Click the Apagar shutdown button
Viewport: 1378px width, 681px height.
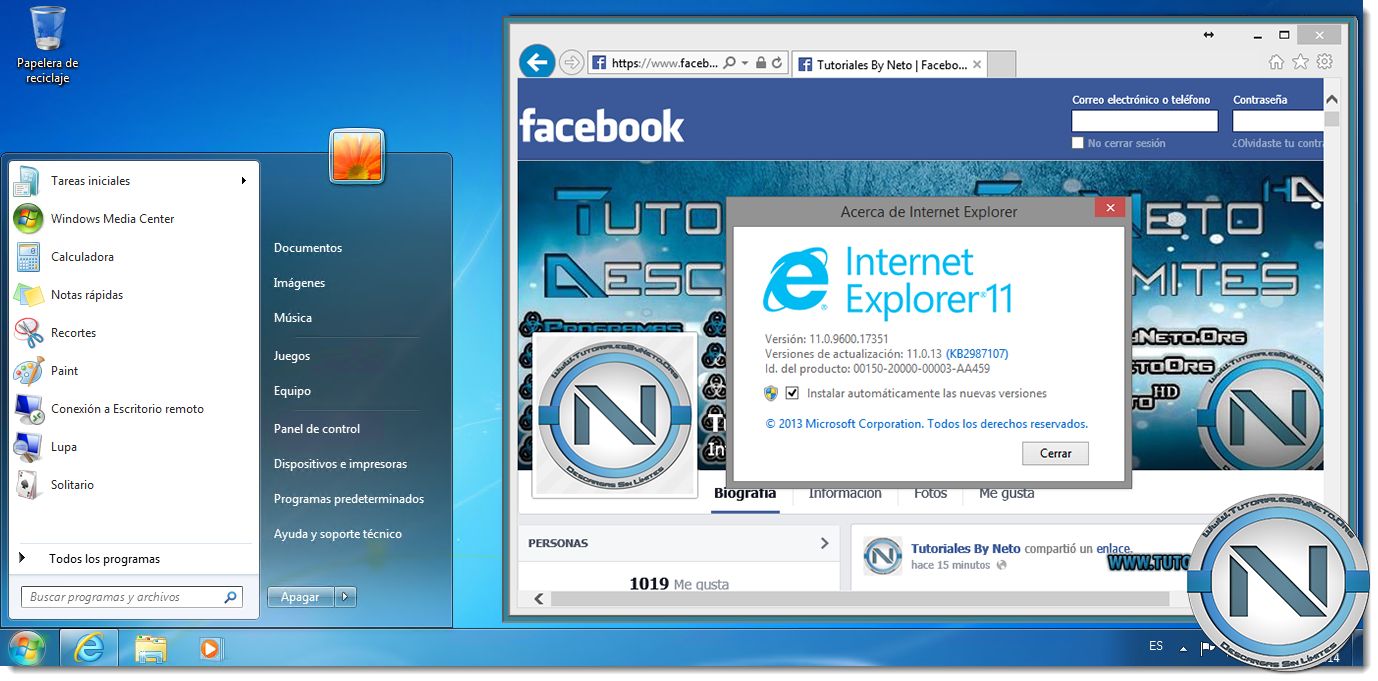301,597
